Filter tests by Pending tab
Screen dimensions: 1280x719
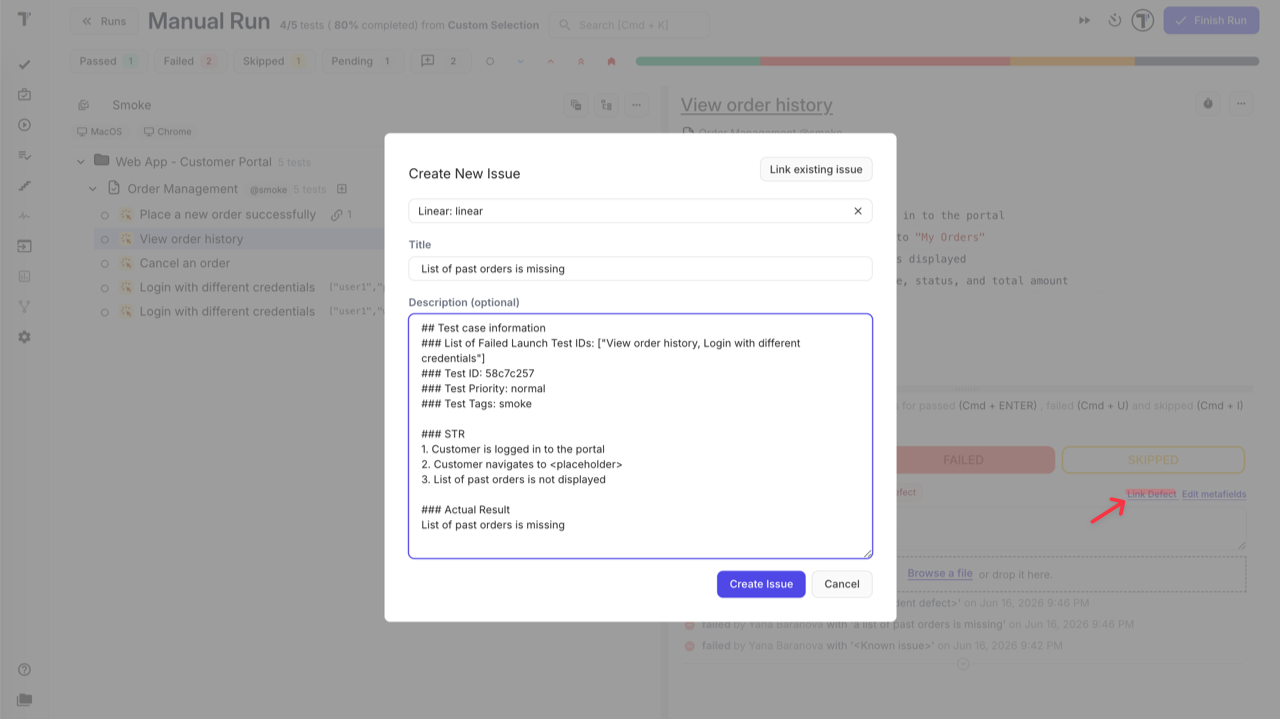pyautogui.click(x=362, y=61)
